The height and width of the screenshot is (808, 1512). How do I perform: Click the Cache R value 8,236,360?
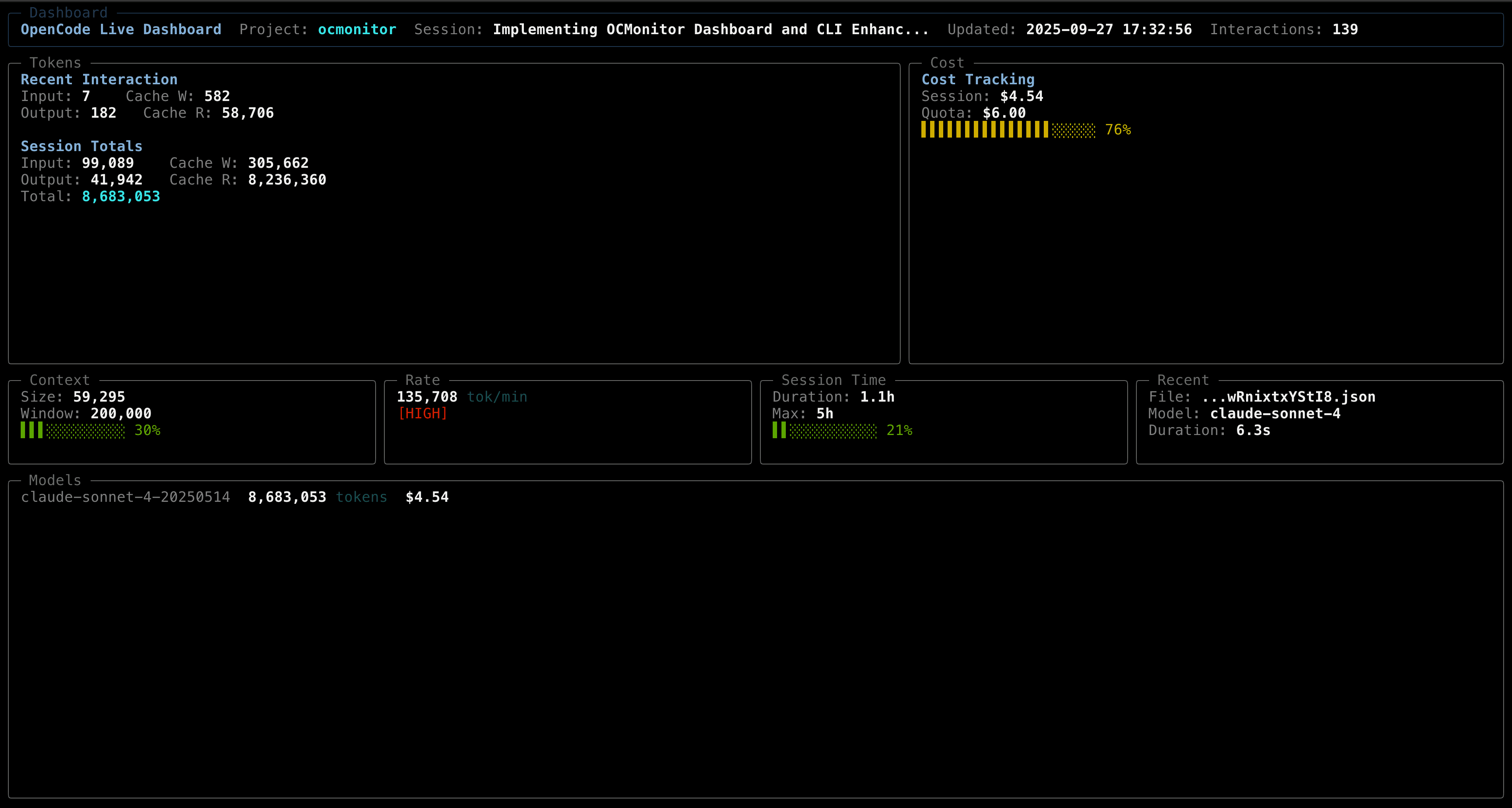(287, 180)
